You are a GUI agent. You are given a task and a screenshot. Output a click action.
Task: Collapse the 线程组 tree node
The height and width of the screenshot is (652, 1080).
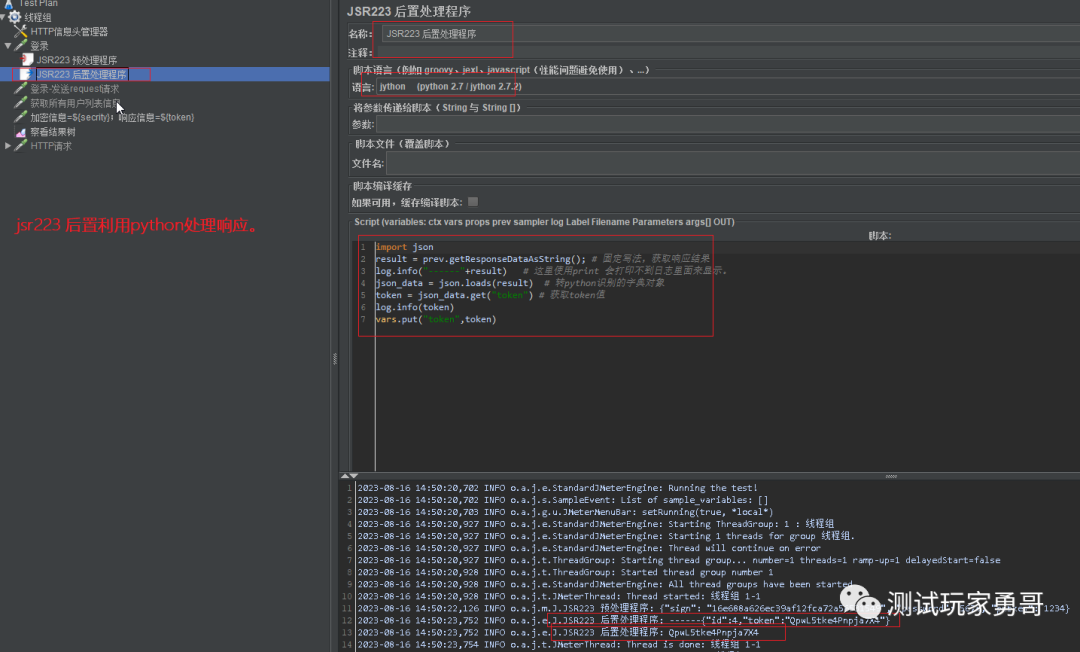point(3,15)
